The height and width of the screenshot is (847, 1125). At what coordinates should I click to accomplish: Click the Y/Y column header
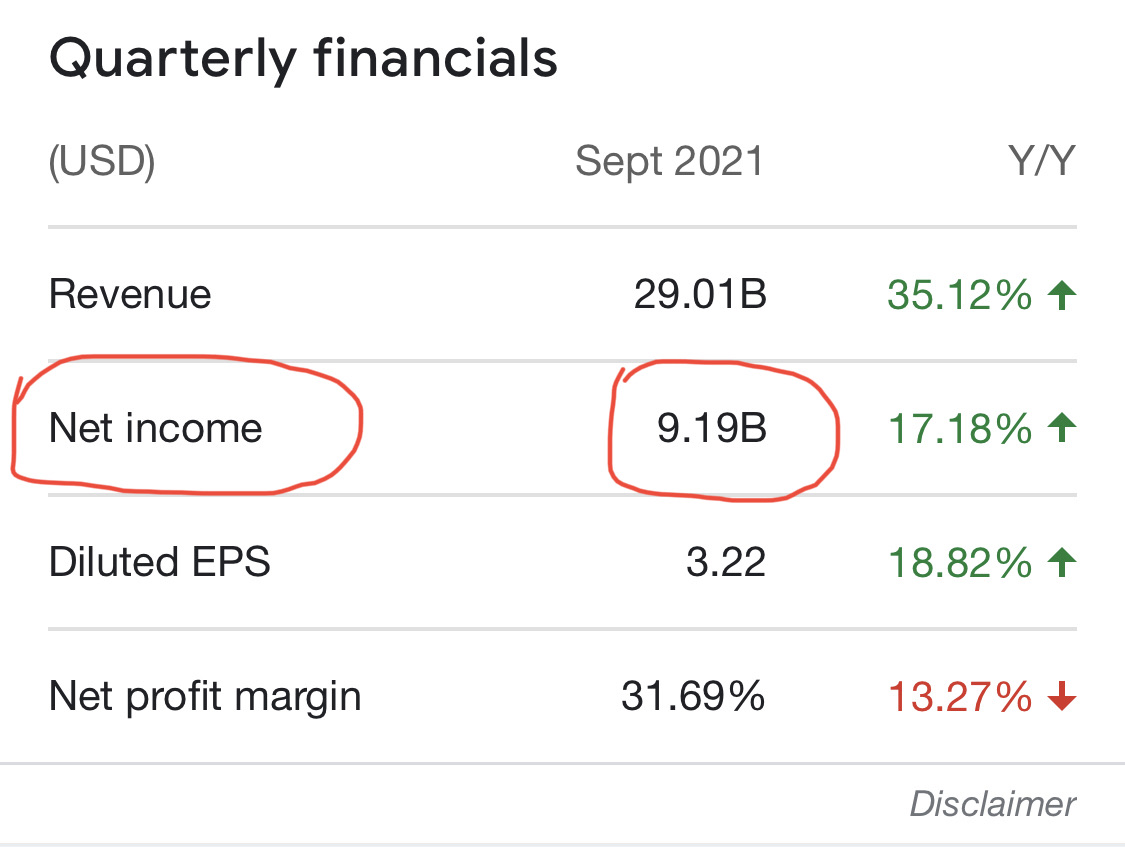[1042, 162]
